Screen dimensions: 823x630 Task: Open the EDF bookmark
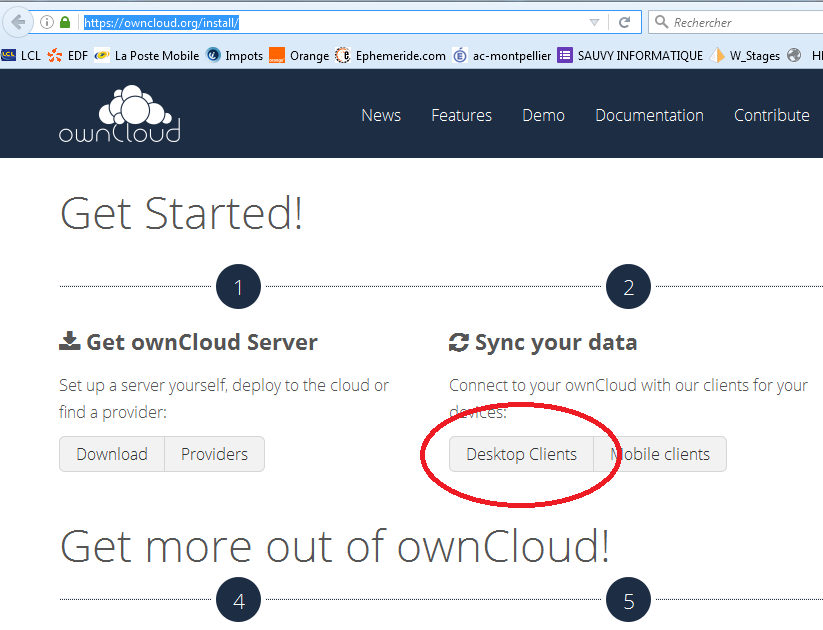tap(68, 55)
